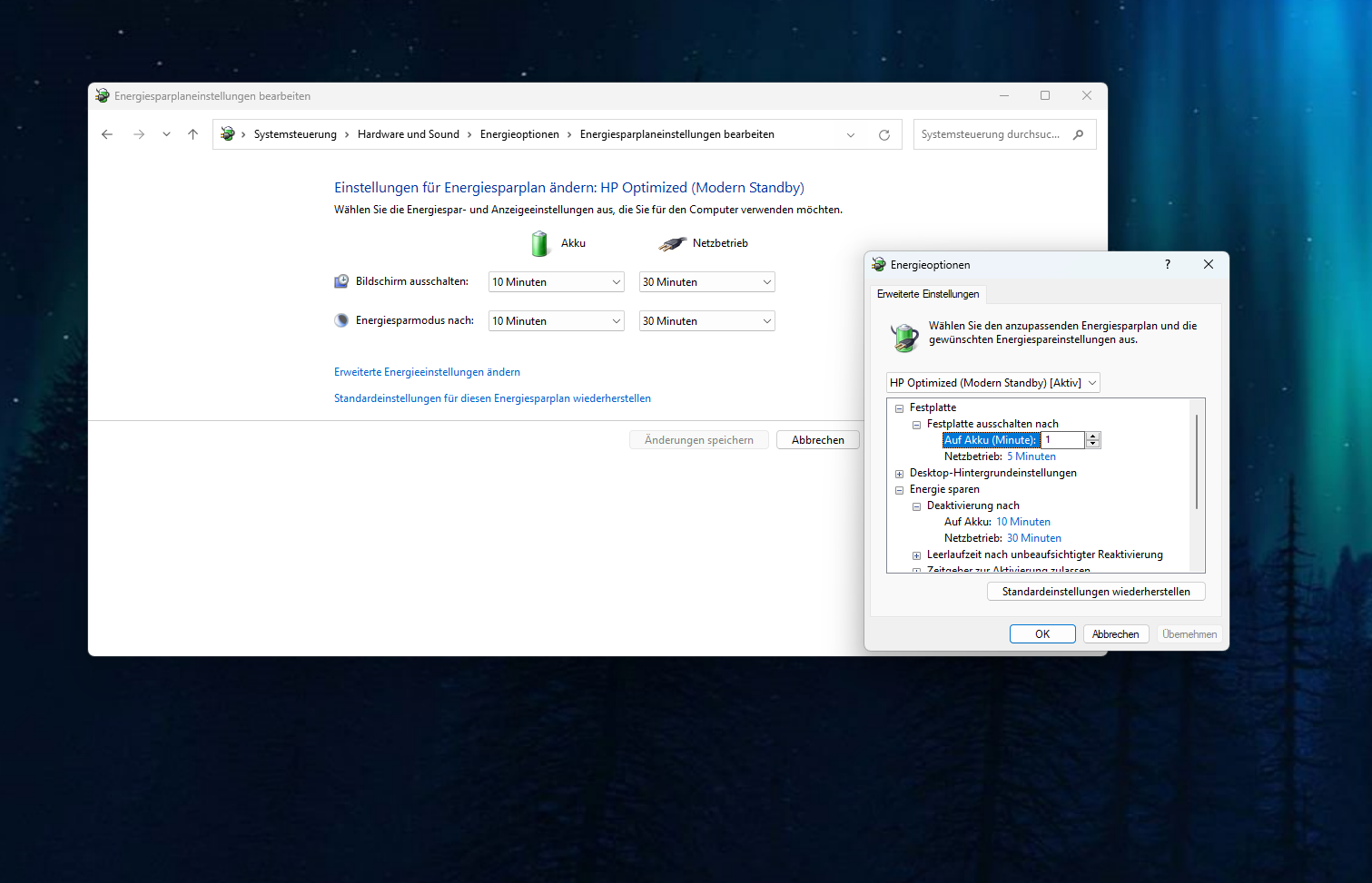Click the 5 Minuten Netzbetrieb value

1031,456
